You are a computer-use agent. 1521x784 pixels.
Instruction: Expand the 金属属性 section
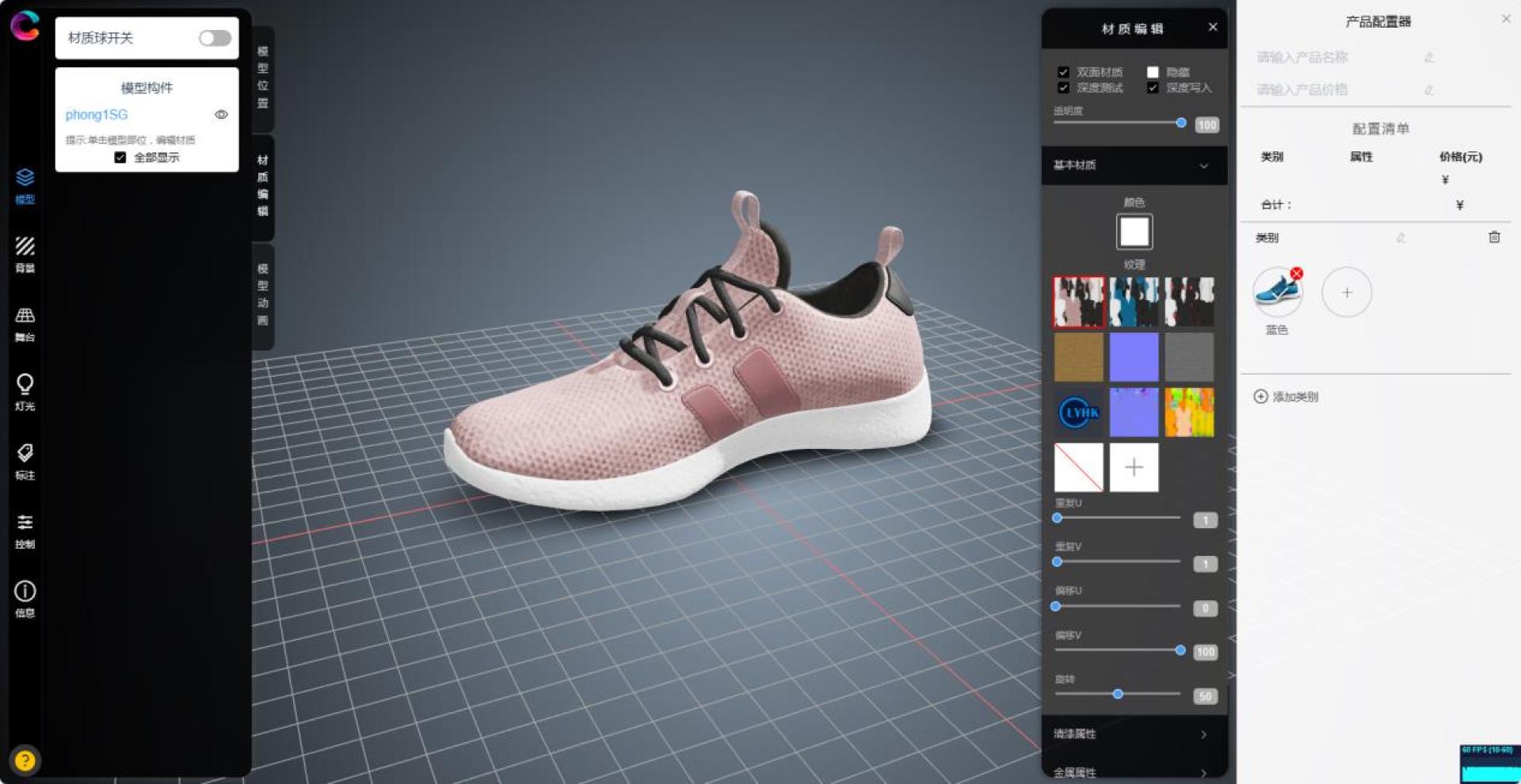1203,772
